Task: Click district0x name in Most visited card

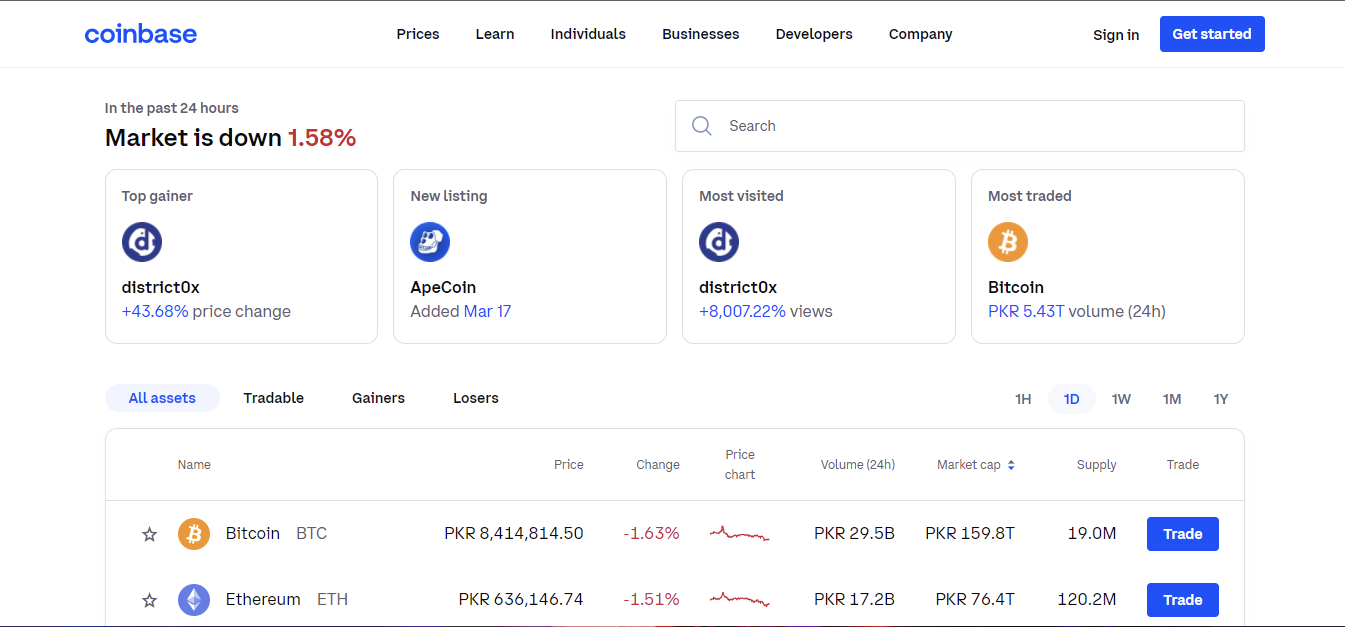Action: point(738,288)
